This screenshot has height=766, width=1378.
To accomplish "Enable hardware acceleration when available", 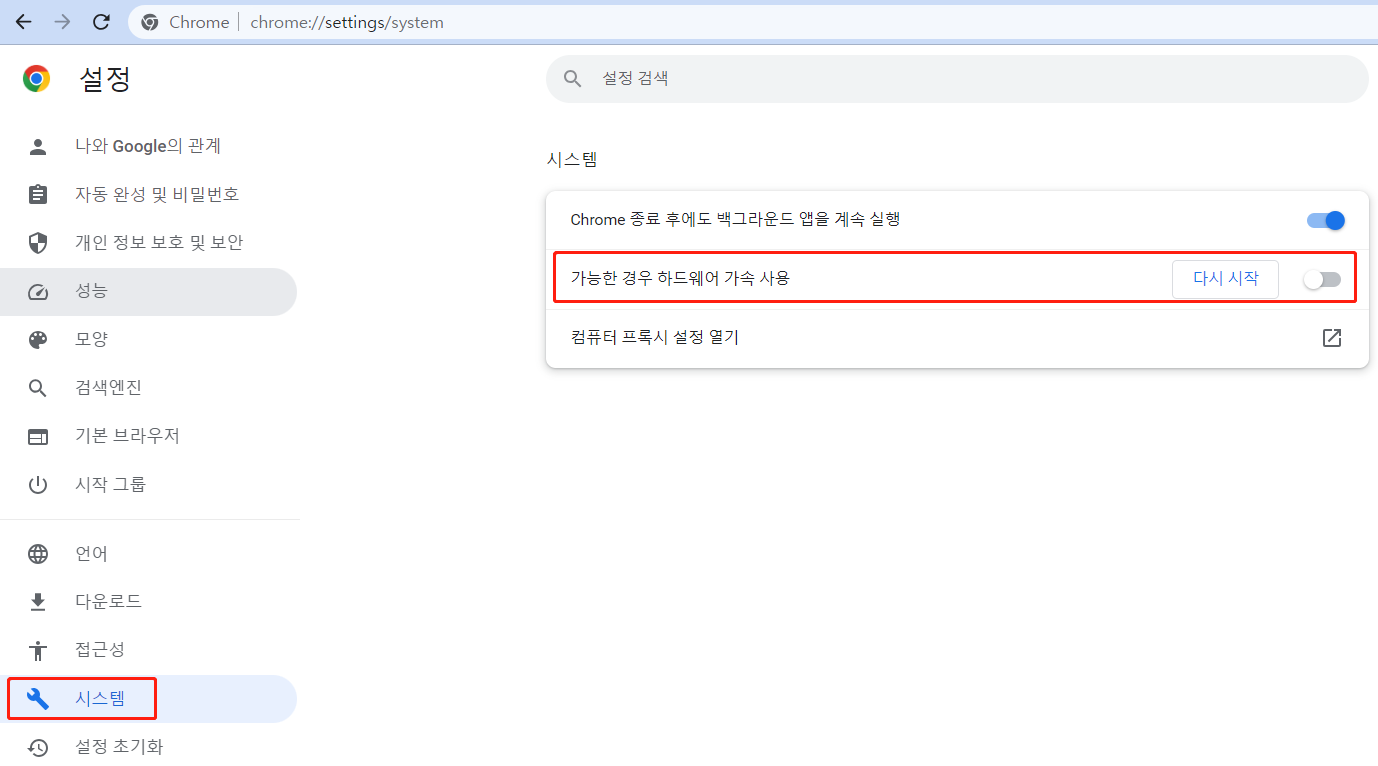I will [1322, 279].
